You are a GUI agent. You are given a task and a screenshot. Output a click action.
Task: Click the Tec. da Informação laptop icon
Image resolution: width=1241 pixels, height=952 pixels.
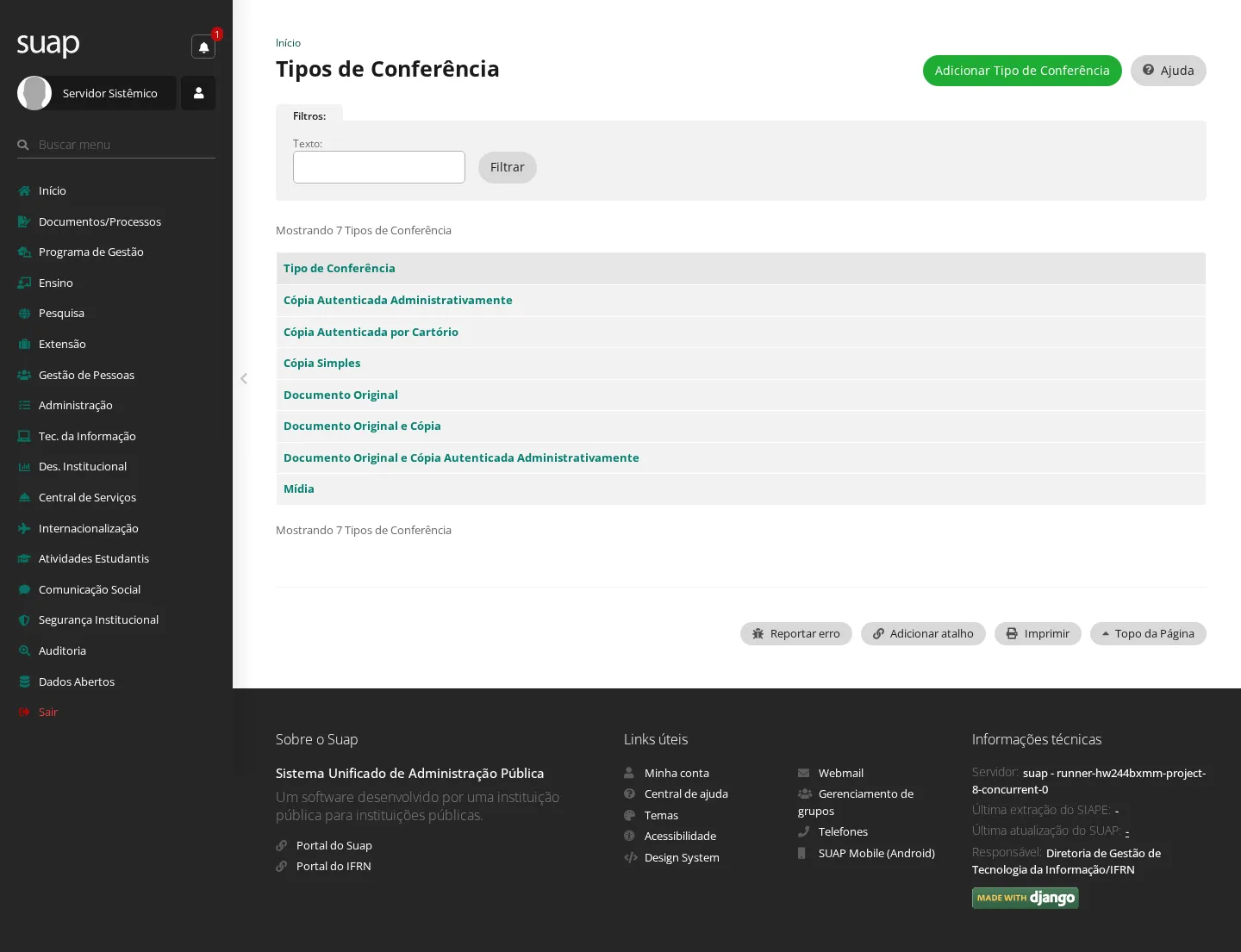coord(24,436)
